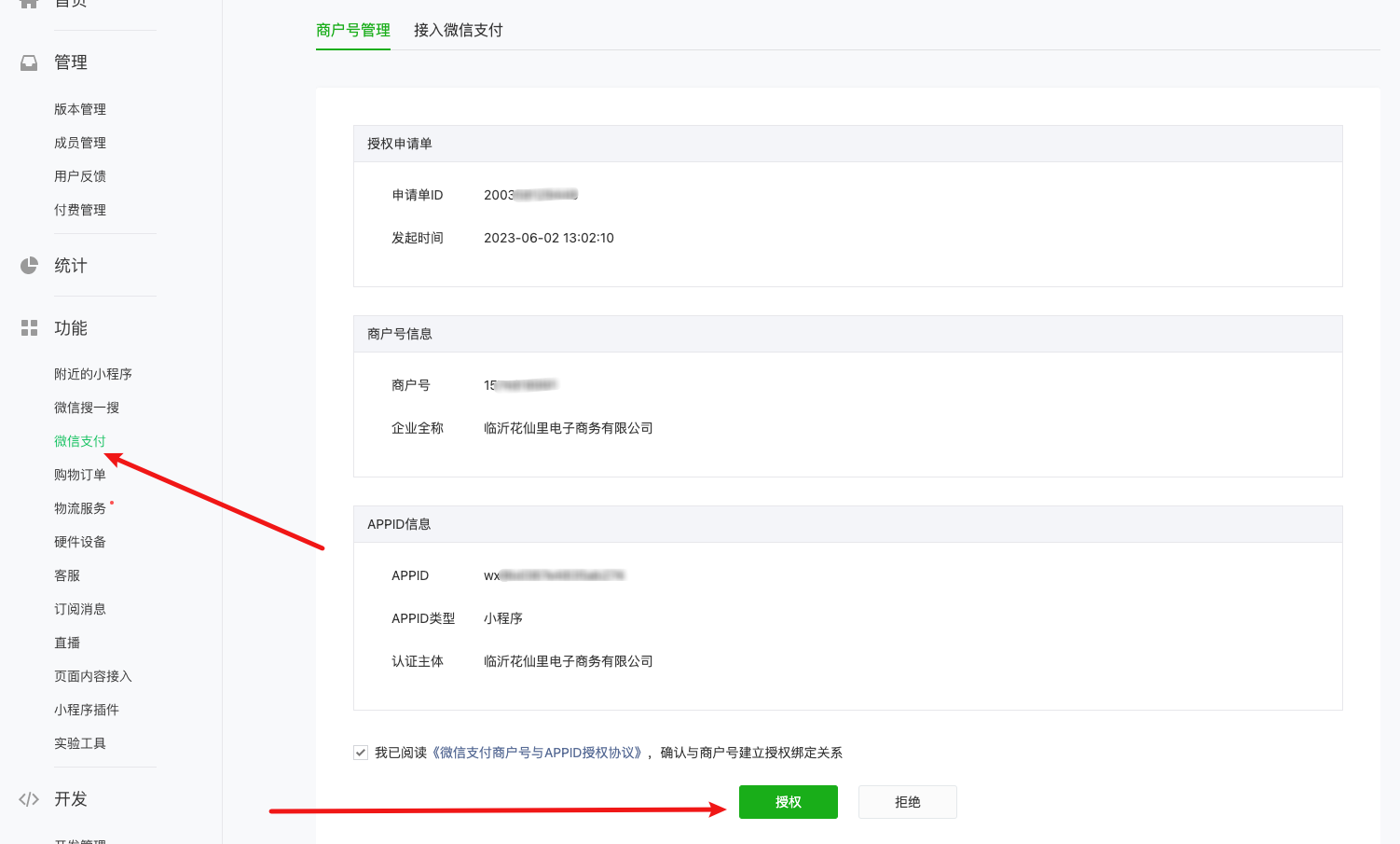Click the 申请单ID label

418,195
